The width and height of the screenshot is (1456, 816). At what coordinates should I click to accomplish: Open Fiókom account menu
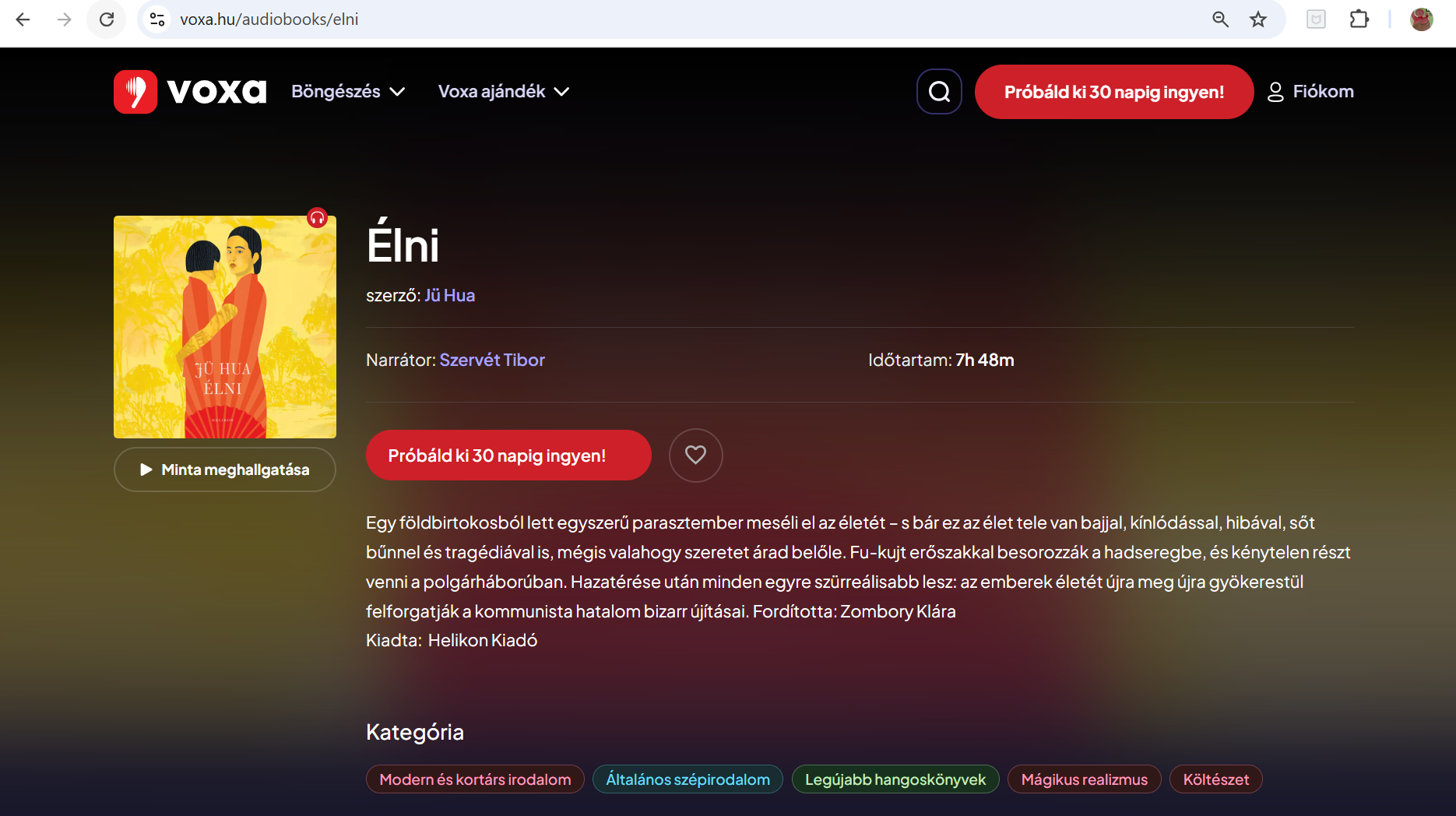pyautogui.click(x=1310, y=92)
